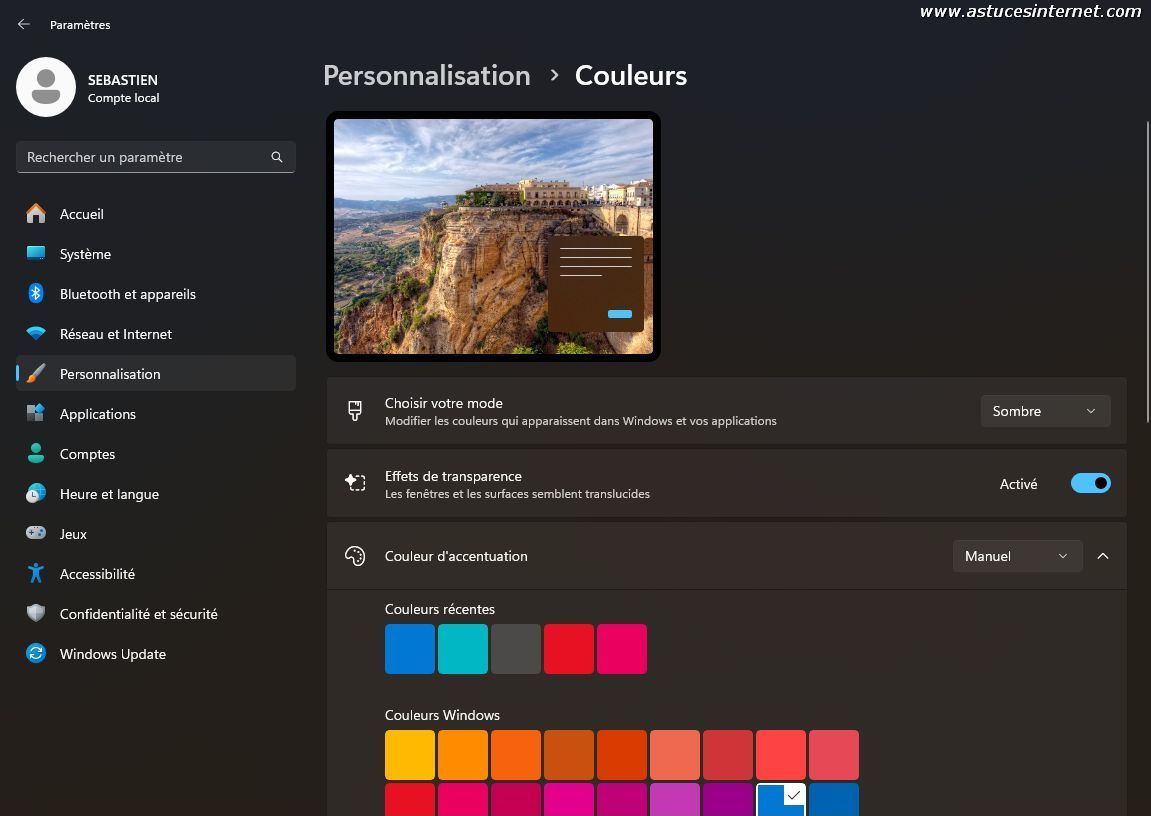Viewport: 1151px width, 816px height.
Task: Select Réseau et Internet entry
Action: click(156, 334)
